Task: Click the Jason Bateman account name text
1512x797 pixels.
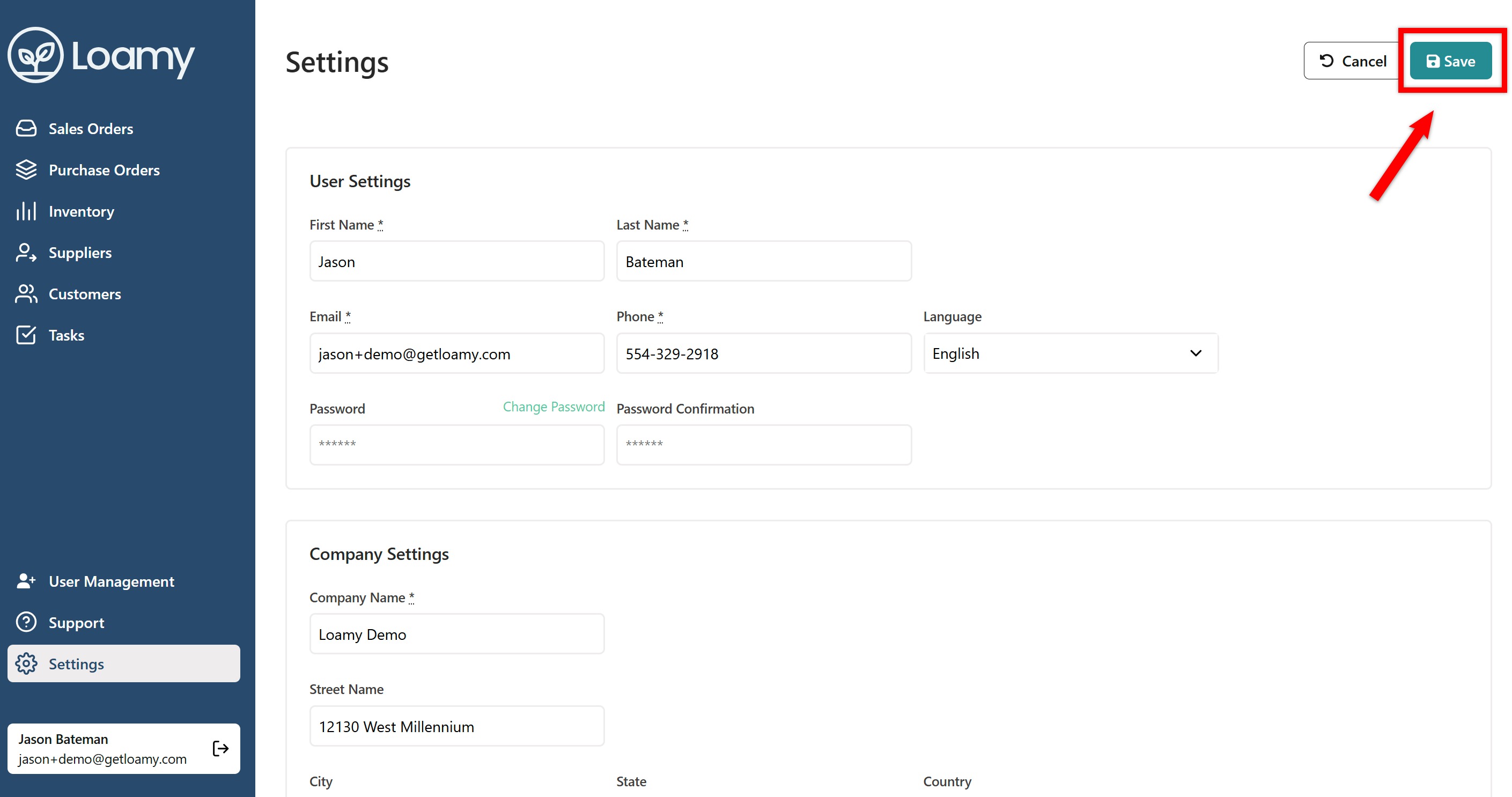Action: click(63, 739)
